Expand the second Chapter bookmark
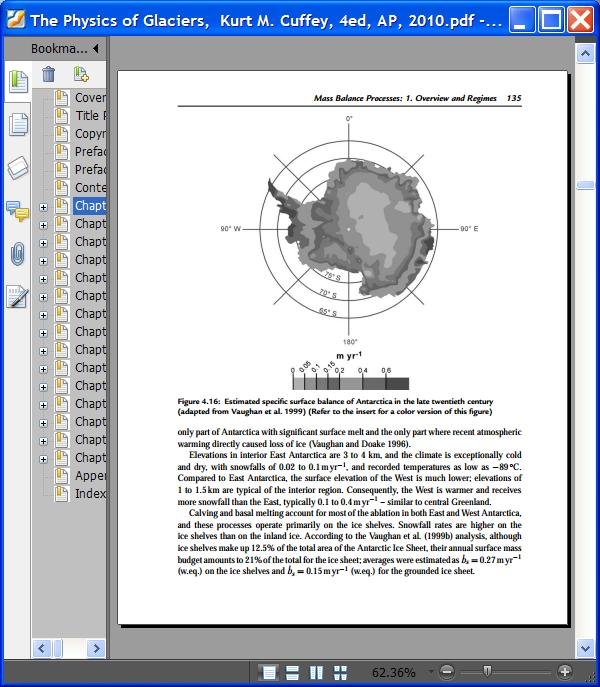This screenshot has width=600, height=687. tap(43, 225)
